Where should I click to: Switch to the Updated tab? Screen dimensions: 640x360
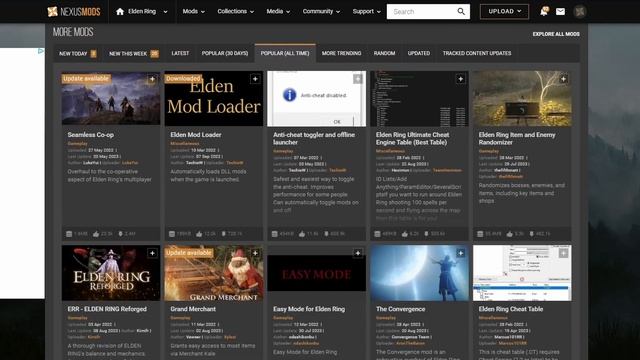click(419, 53)
